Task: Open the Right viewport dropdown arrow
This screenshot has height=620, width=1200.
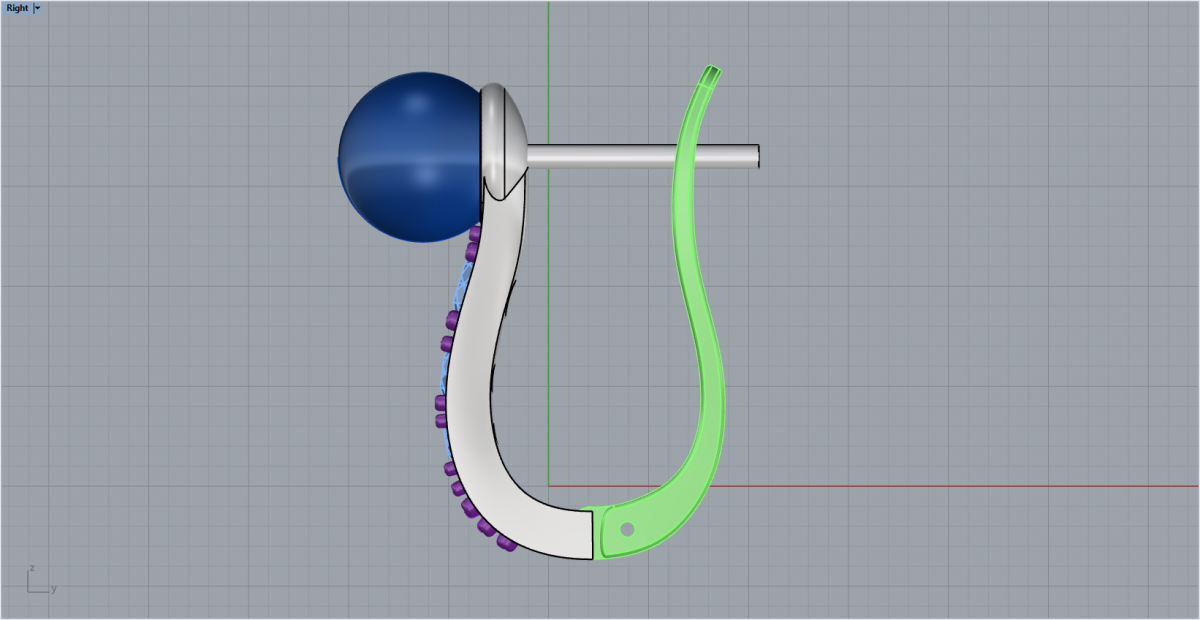Action: tap(38, 8)
